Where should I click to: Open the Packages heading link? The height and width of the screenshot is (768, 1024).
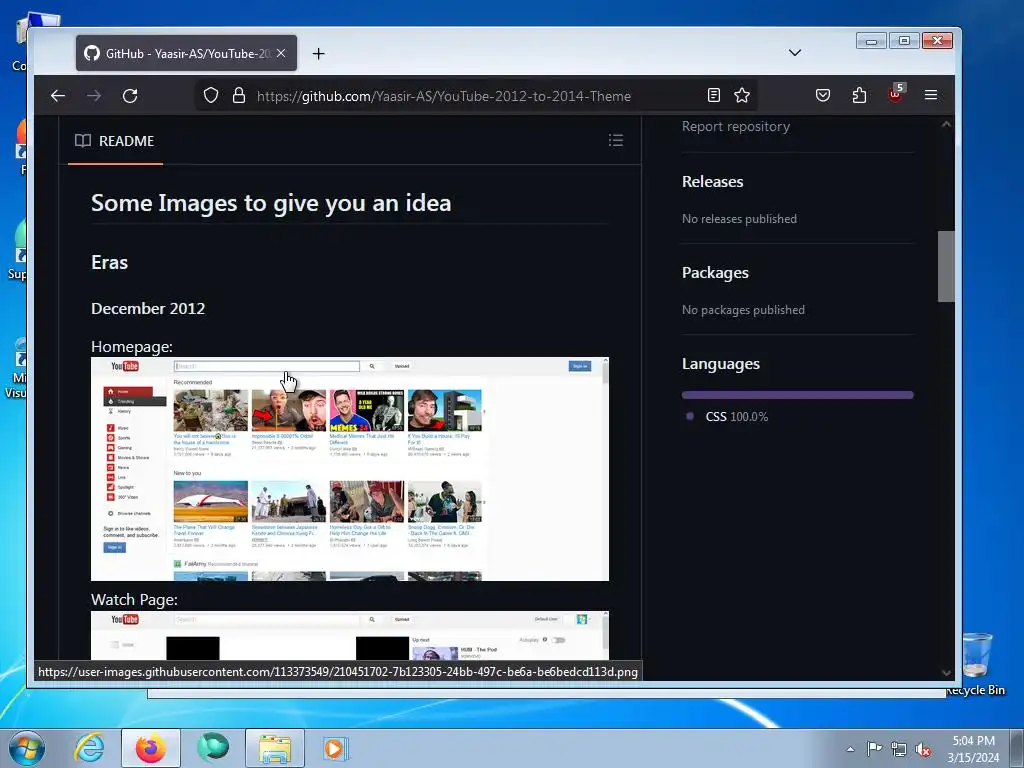[715, 273]
